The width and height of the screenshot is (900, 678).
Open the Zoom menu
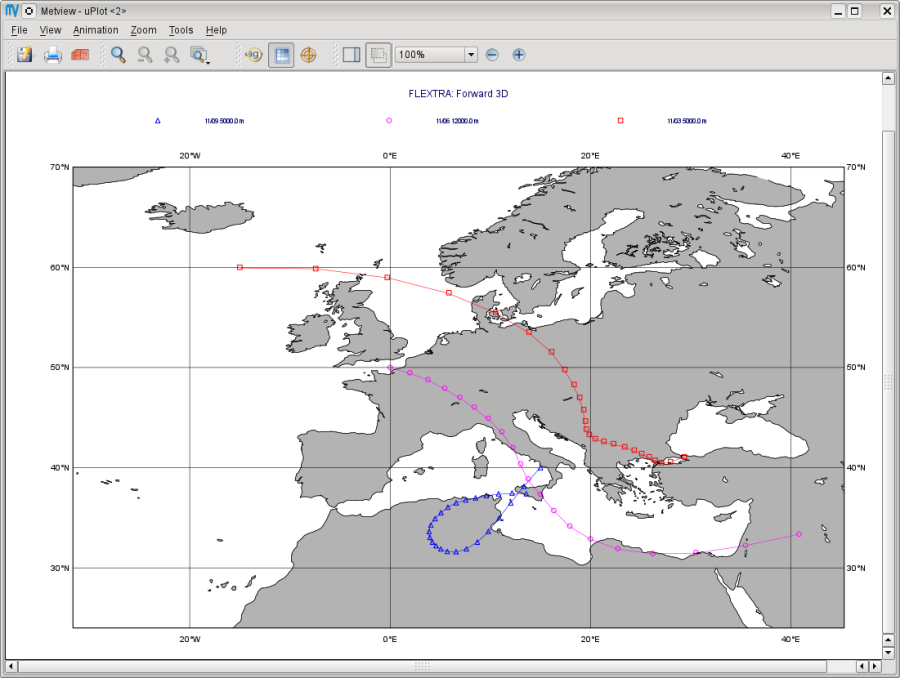(143, 30)
